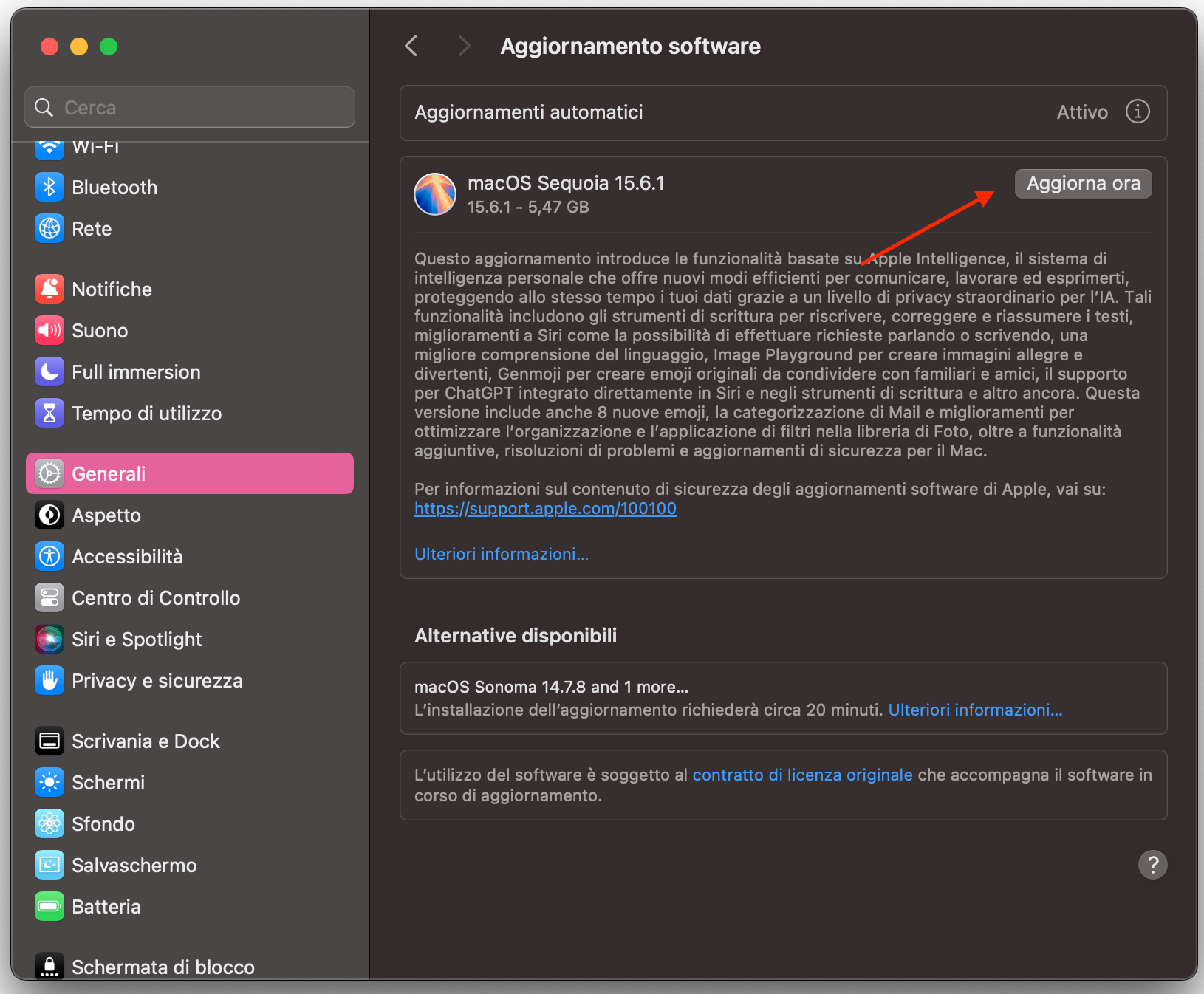
Task: Click the forward navigation chevron
Action: (x=464, y=45)
